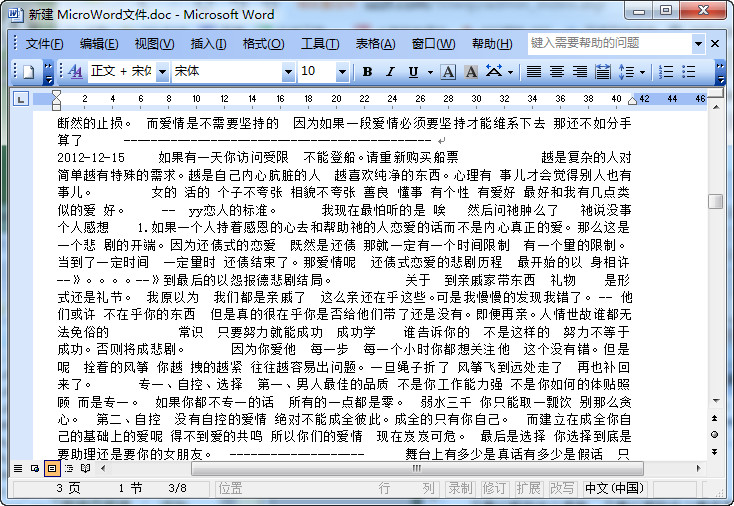The height and width of the screenshot is (506, 734).
Task: Click the help question search box
Action: tap(609, 44)
